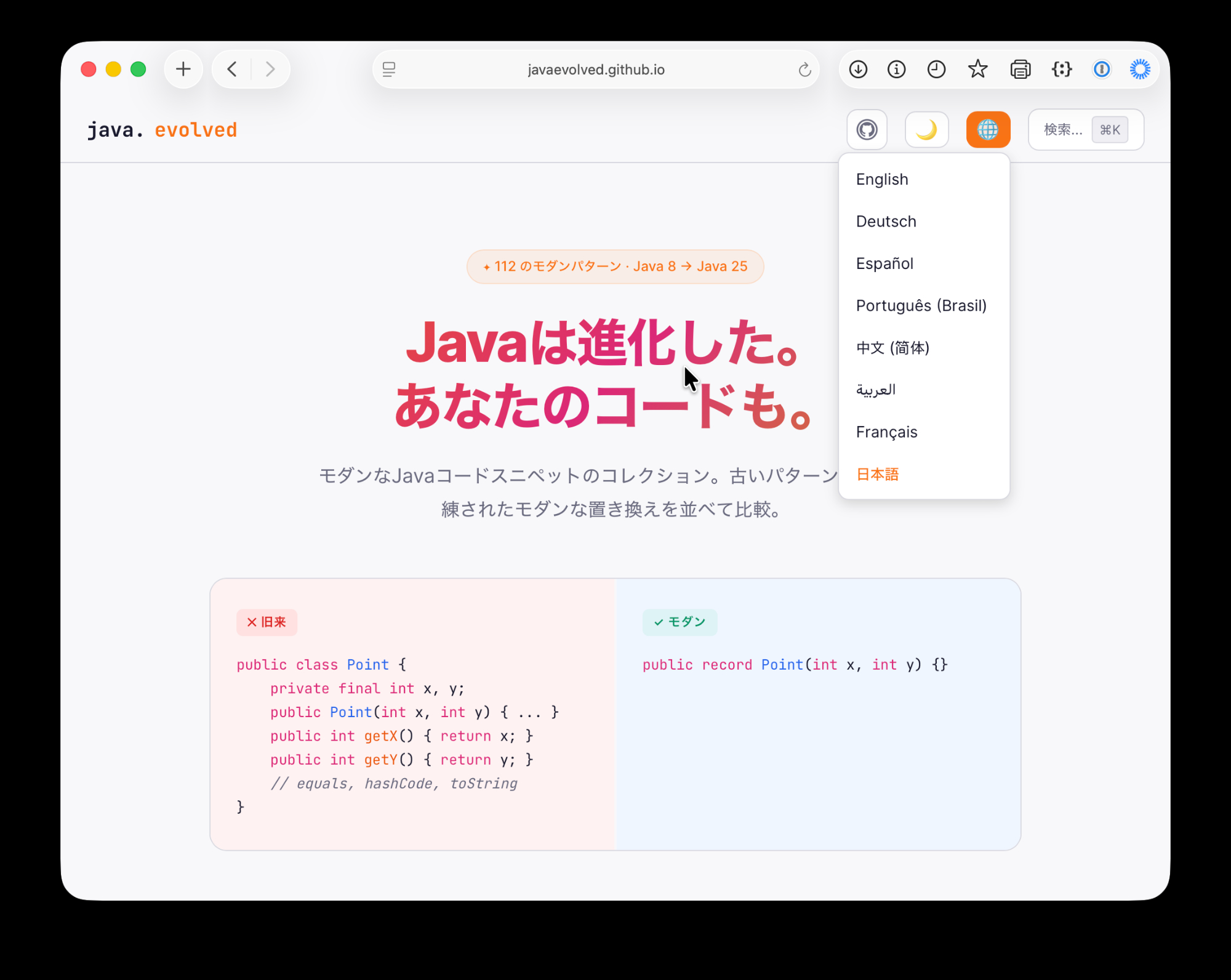This screenshot has height=980, width=1231.
Task: Close the globe language dropdown
Action: (988, 130)
